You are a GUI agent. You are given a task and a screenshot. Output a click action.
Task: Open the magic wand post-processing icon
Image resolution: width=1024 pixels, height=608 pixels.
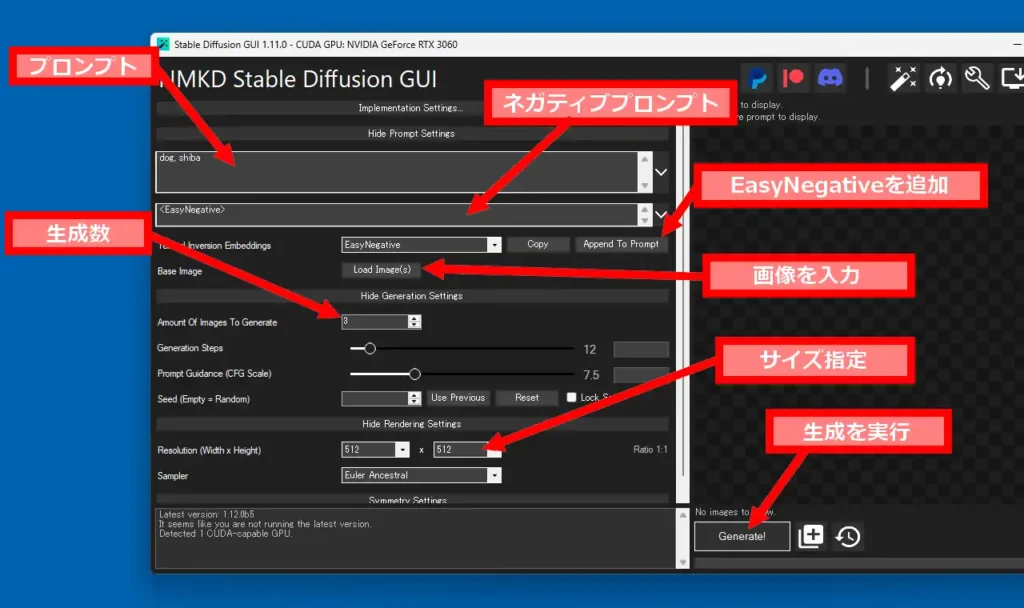903,78
